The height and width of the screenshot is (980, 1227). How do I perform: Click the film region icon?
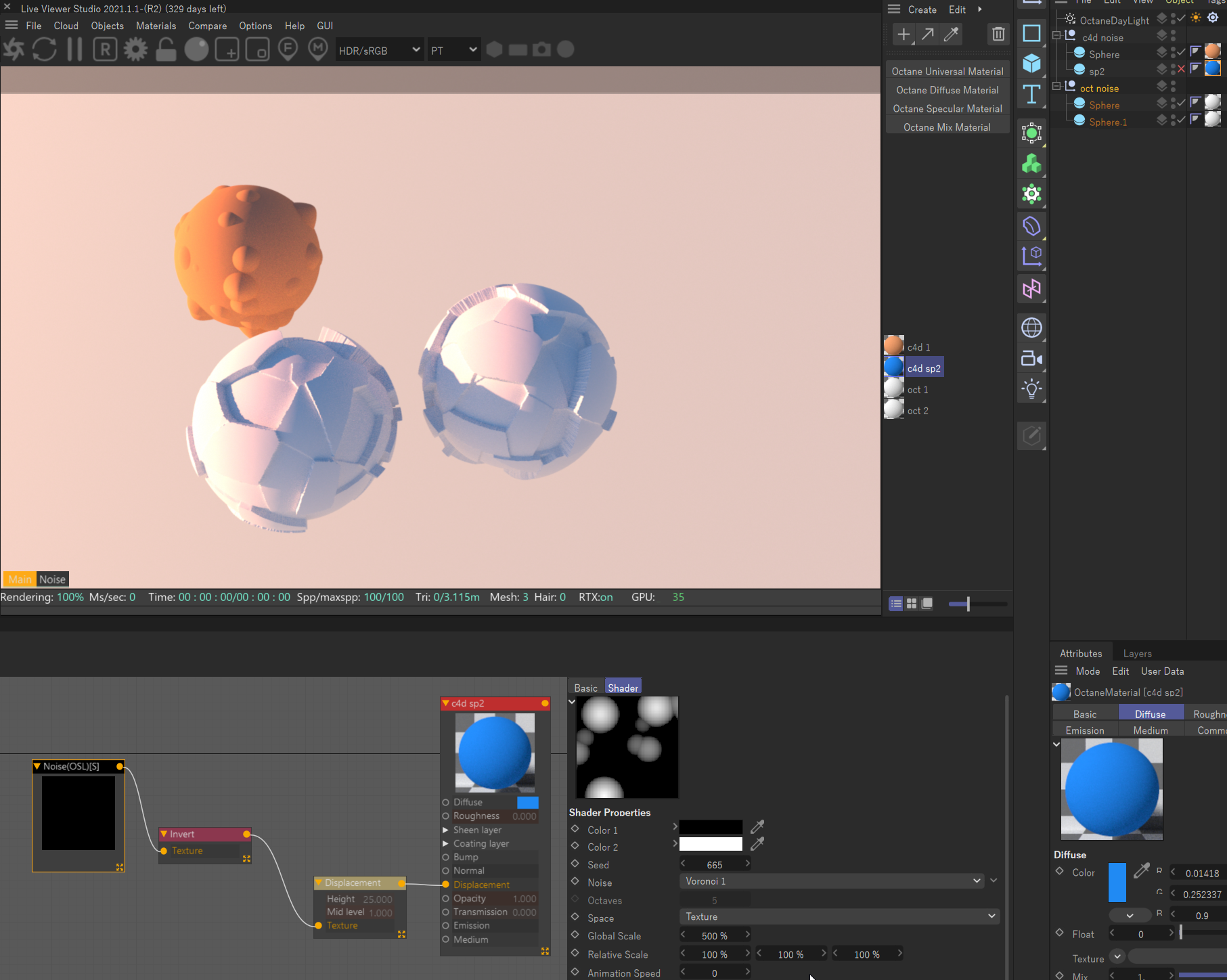click(x=257, y=49)
